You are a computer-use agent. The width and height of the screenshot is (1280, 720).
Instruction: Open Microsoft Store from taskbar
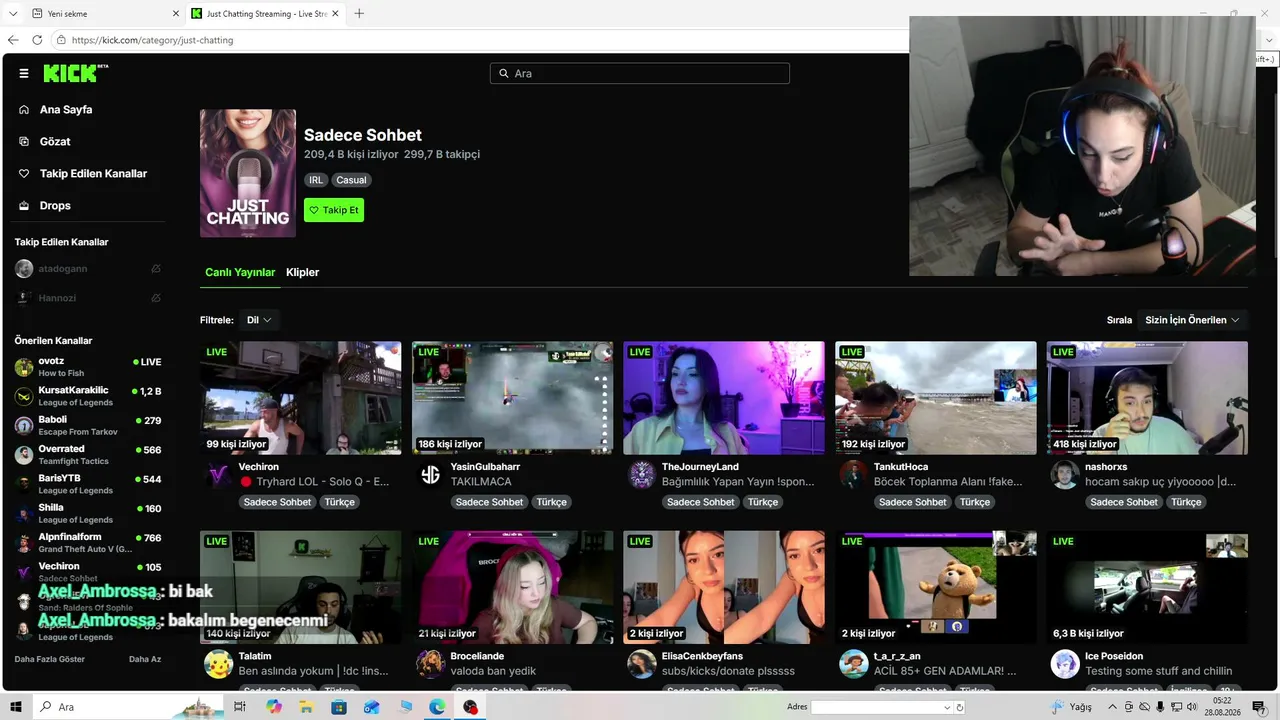pyautogui.click(x=339, y=707)
